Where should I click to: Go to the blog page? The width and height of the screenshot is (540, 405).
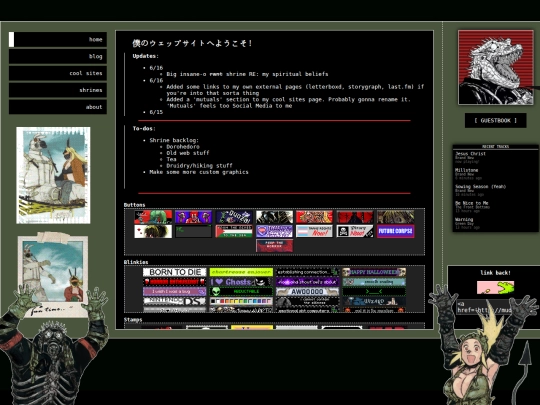[x=58, y=56]
